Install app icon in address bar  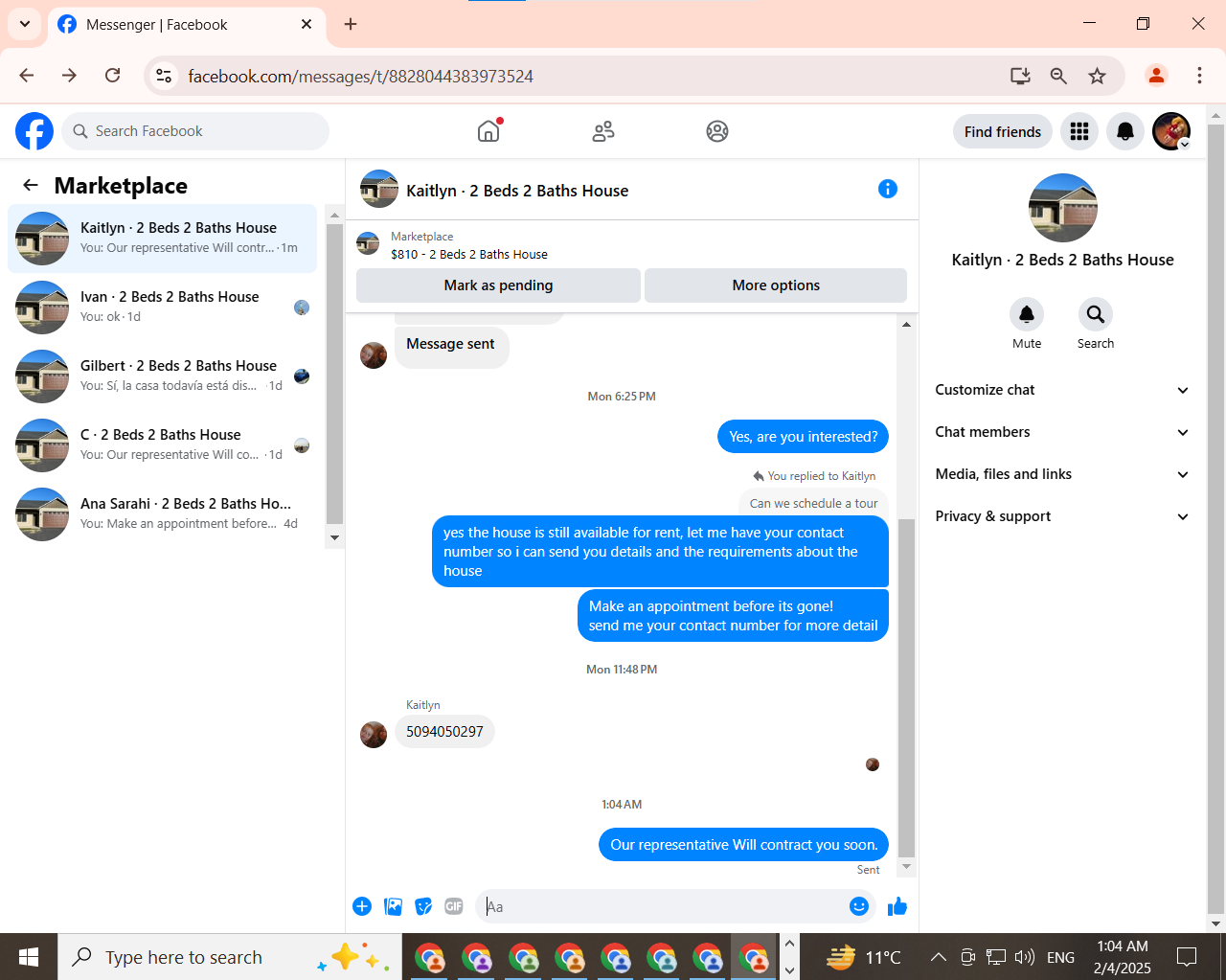tap(1020, 76)
